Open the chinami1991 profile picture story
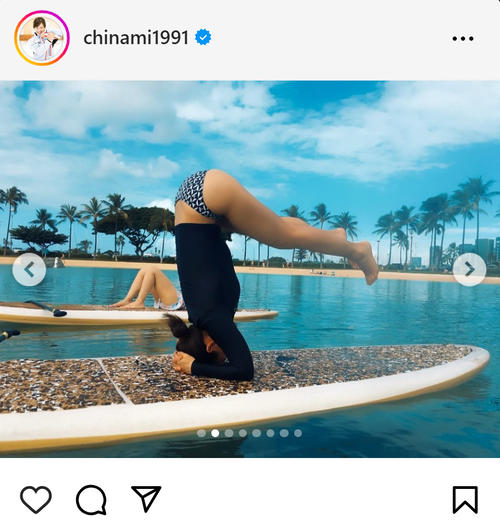The width and height of the screenshot is (500, 527). (42, 38)
